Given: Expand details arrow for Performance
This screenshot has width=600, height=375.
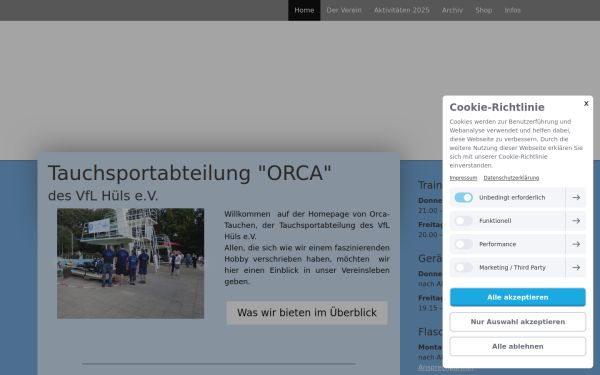Looking at the screenshot, I should 576,244.
